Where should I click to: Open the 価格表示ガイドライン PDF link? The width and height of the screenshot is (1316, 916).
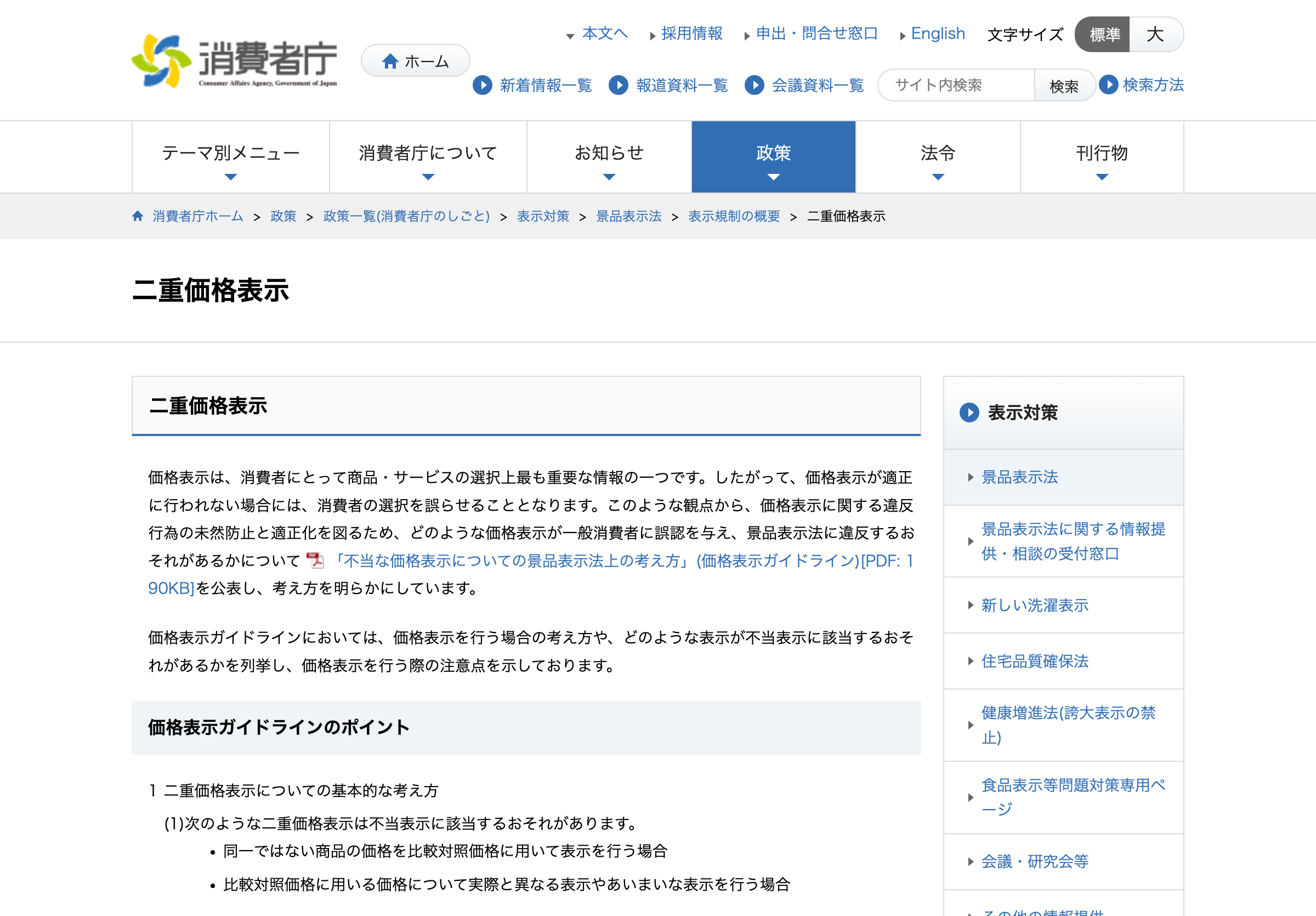(621, 561)
